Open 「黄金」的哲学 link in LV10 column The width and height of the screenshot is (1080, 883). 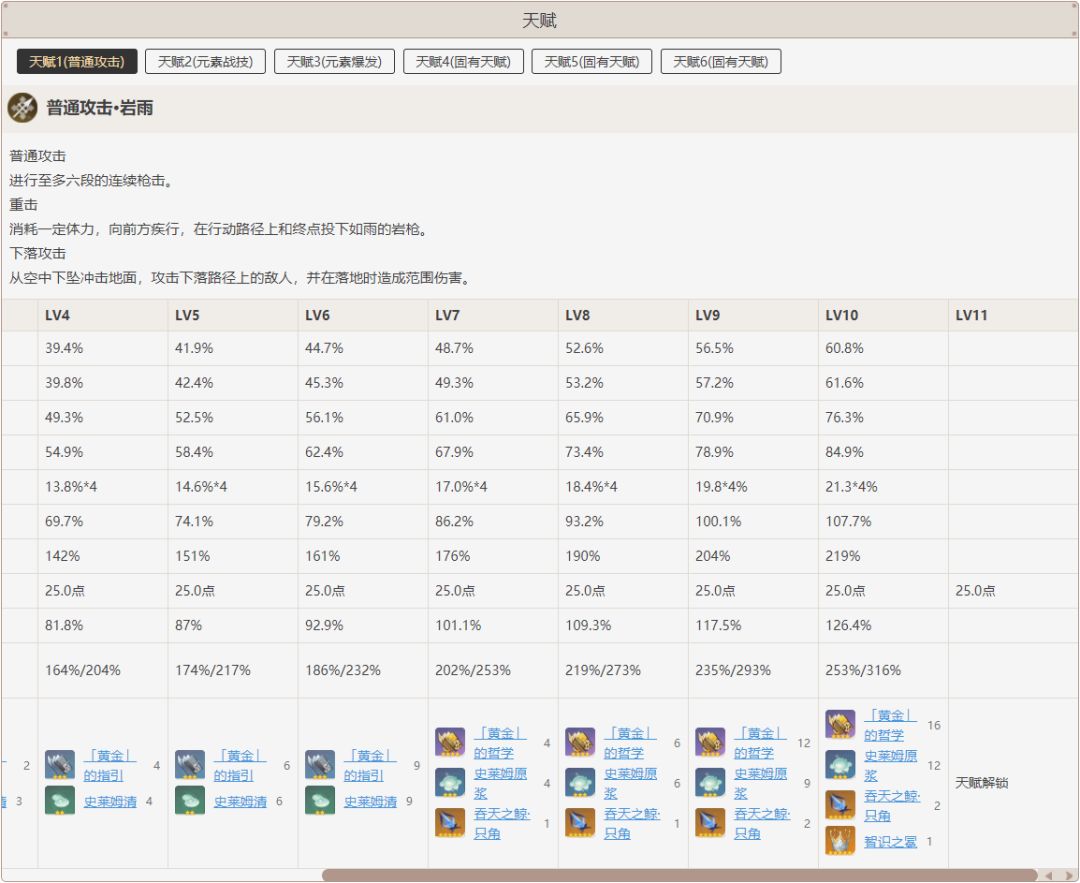pyautogui.click(x=891, y=725)
